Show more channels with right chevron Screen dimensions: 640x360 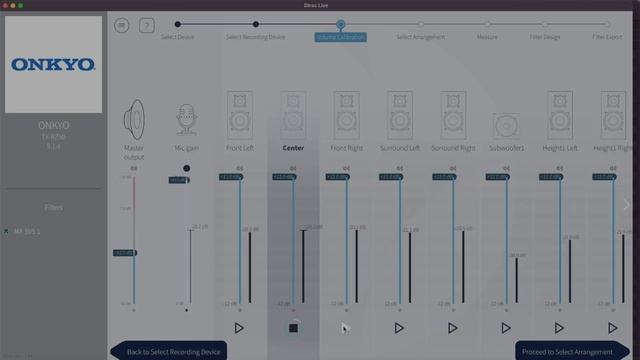pyautogui.click(x=627, y=205)
